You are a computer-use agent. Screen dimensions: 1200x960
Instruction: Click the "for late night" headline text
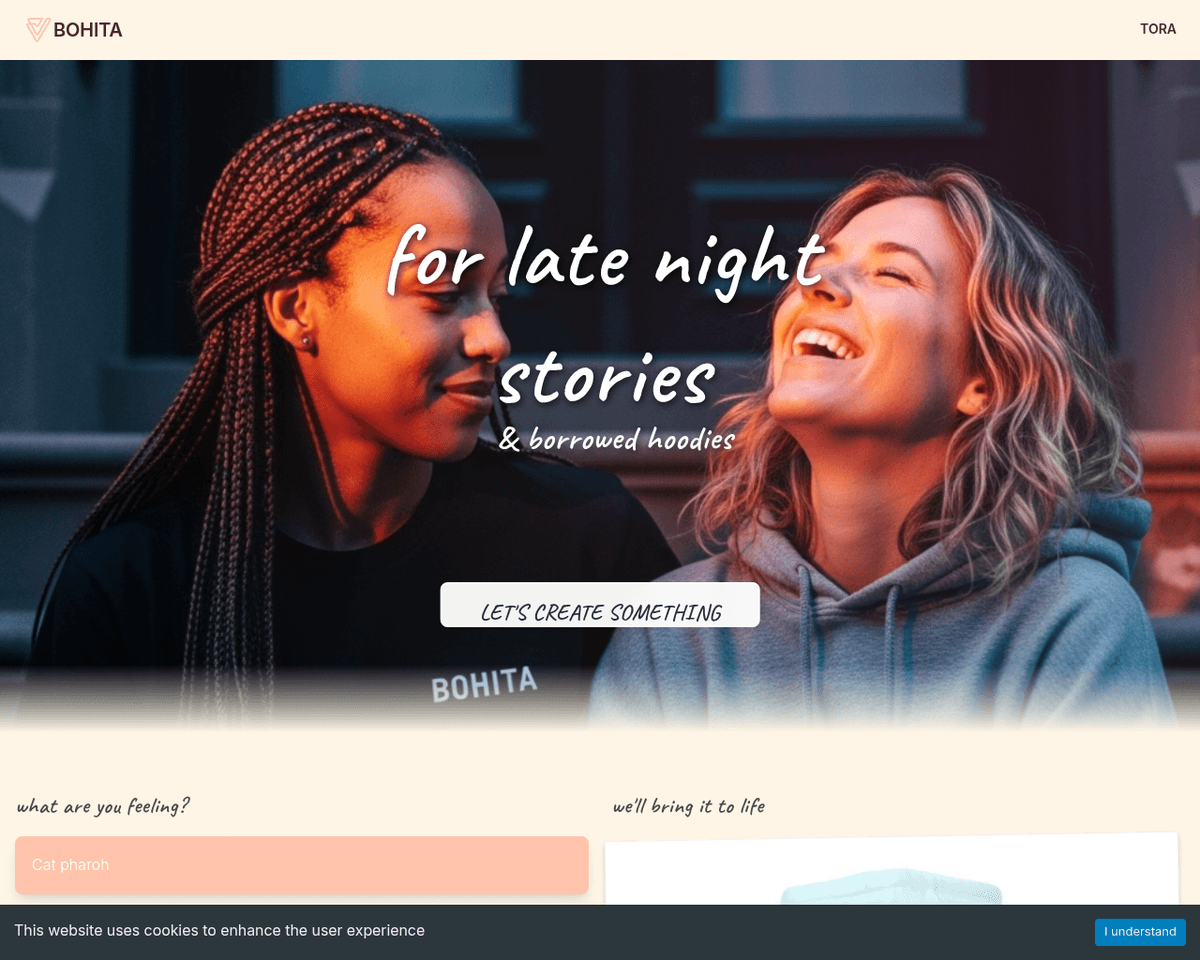[605, 260]
